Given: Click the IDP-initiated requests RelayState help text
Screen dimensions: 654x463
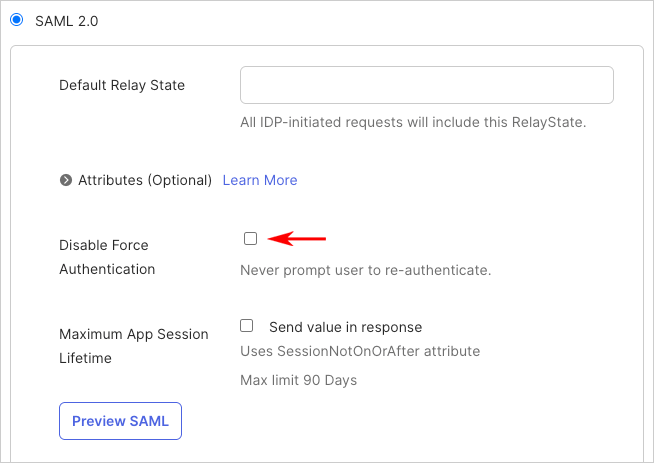Looking at the screenshot, I should [412, 123].
